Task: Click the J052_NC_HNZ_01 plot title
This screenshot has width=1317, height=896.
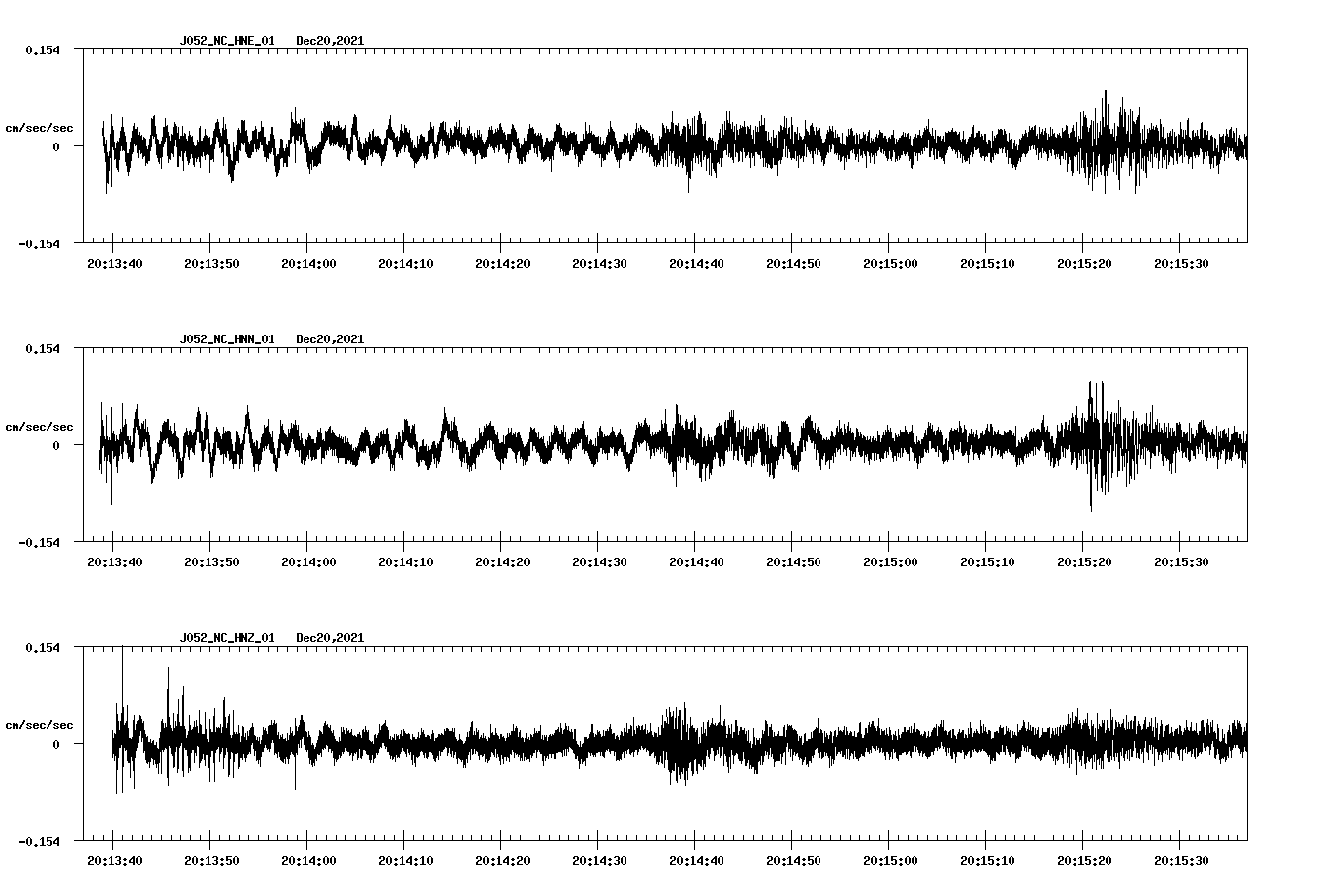Action: pyautogui.click(x=227, y=638)
